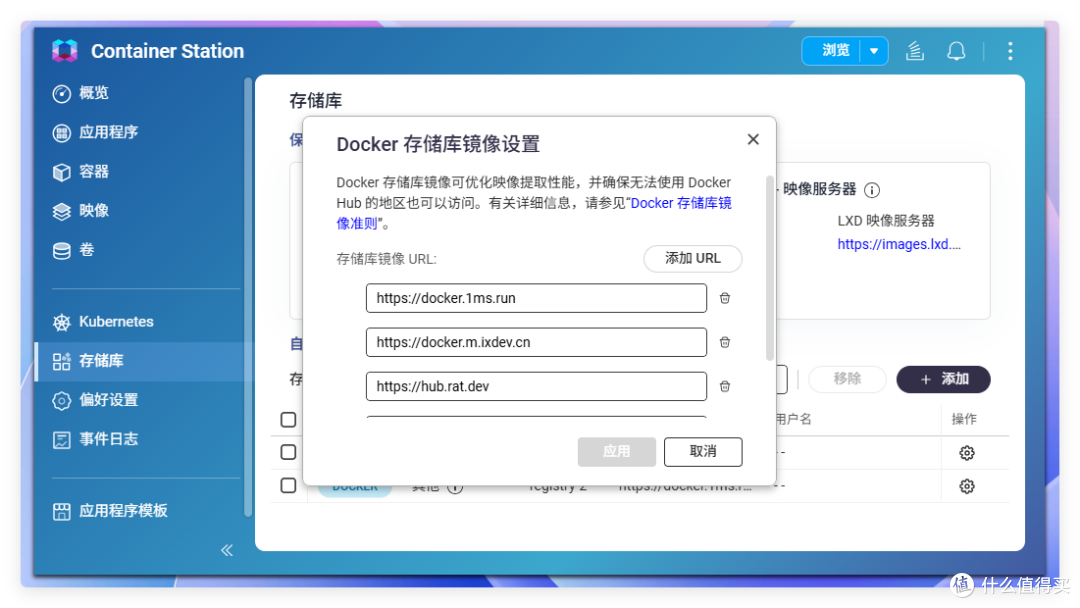Open settings gear for second registry row

967,486
